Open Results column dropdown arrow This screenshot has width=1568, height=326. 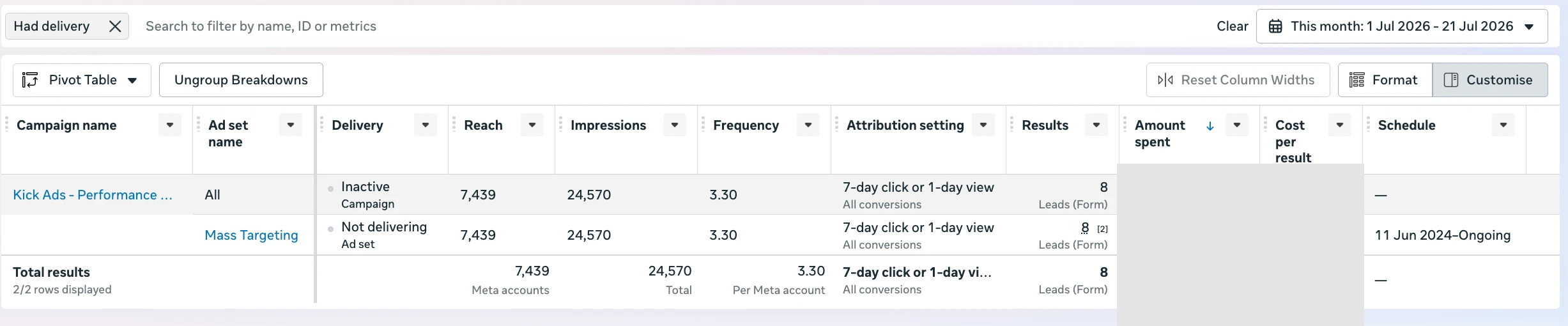1096,125
